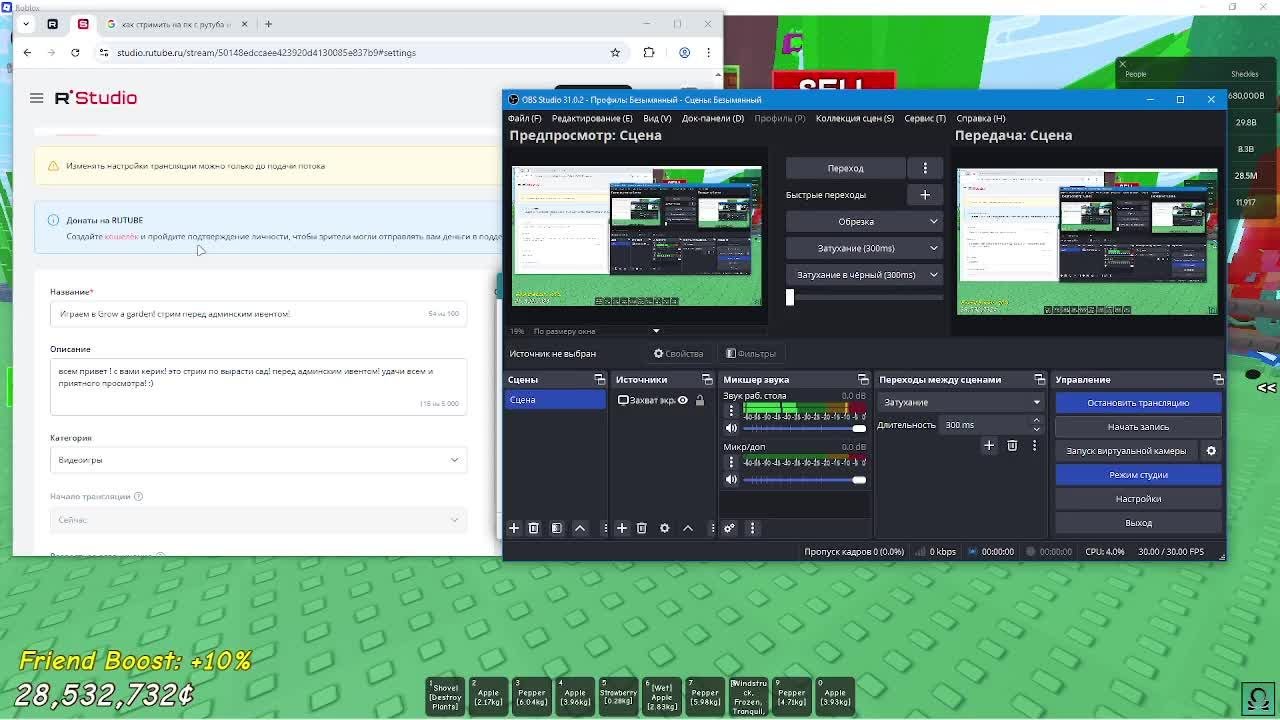Open scene filters icon in Scenes panel

(x=557, y=528)
